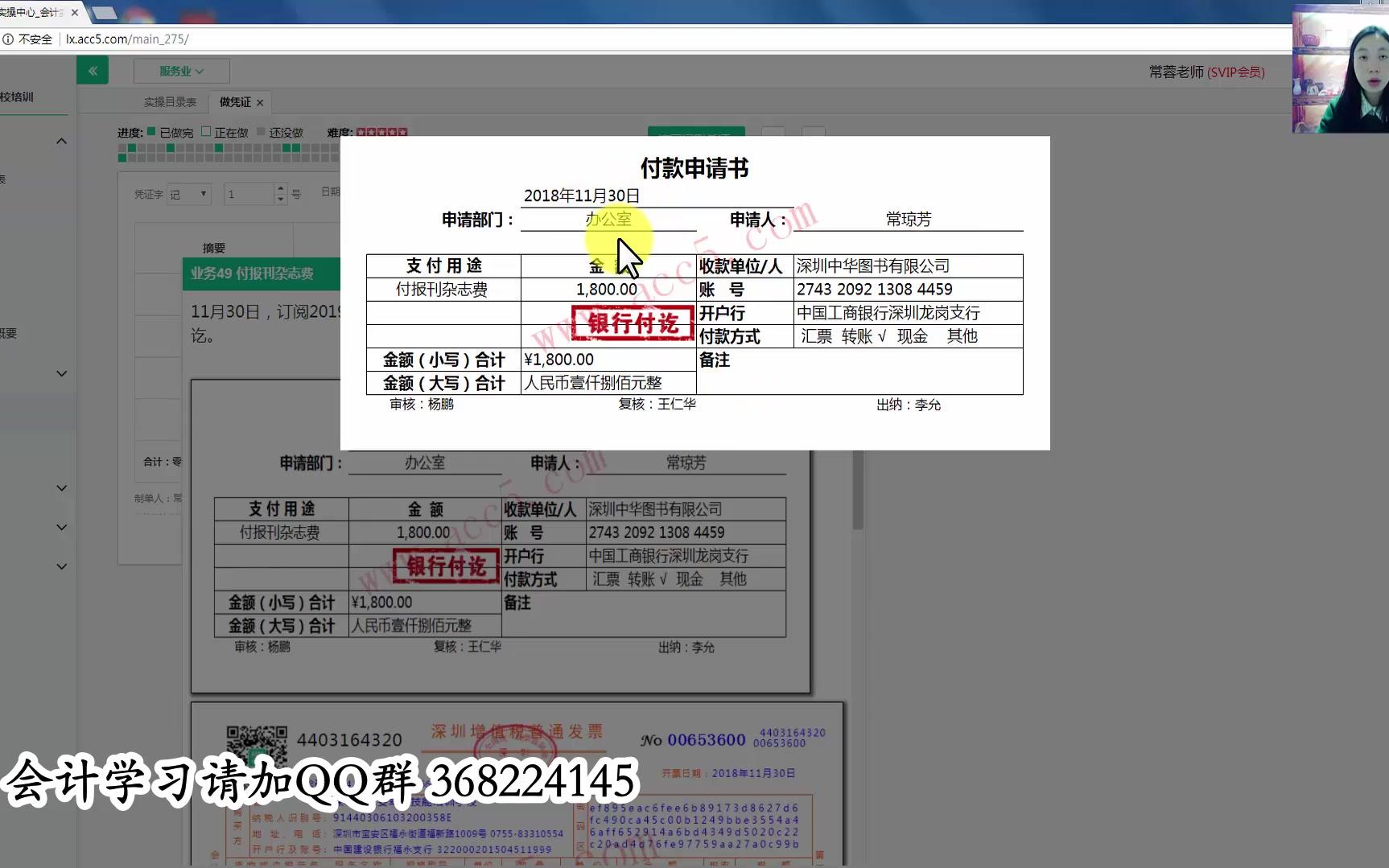This screenshot has width=1389, height=868.
Task: Close the 做凭证 tab with its X icon
Action: [259, 102]
